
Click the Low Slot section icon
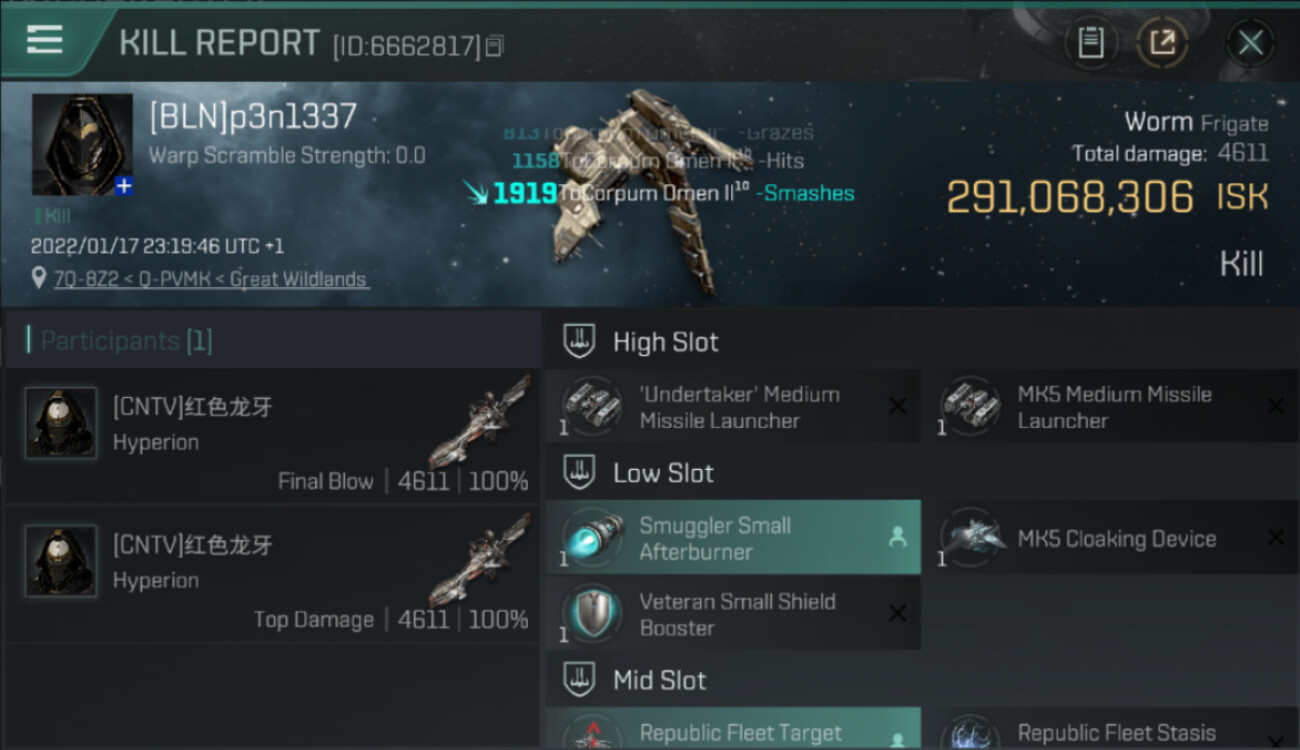580,473
